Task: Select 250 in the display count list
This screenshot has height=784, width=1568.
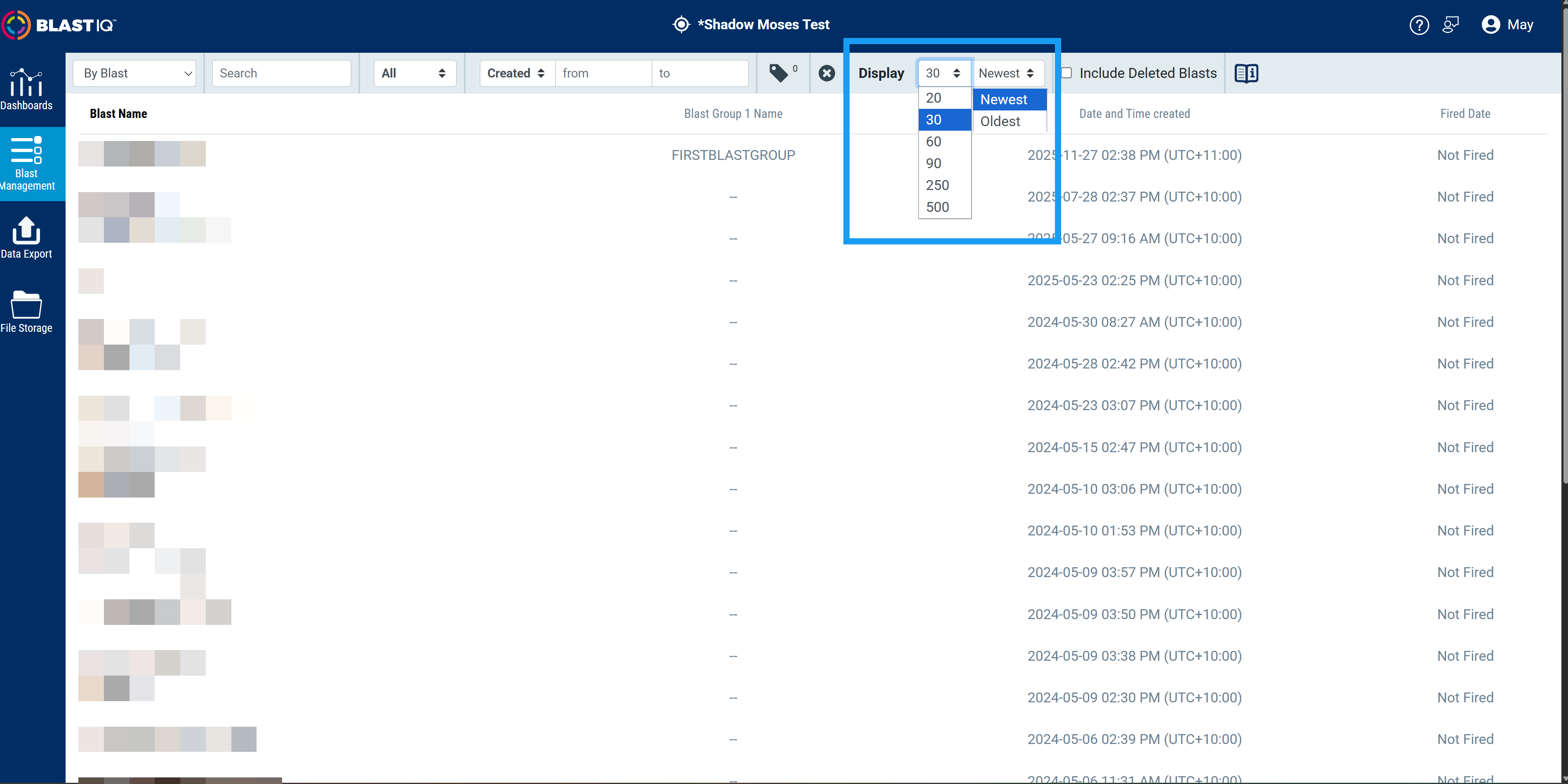Action: click(945, 185)
